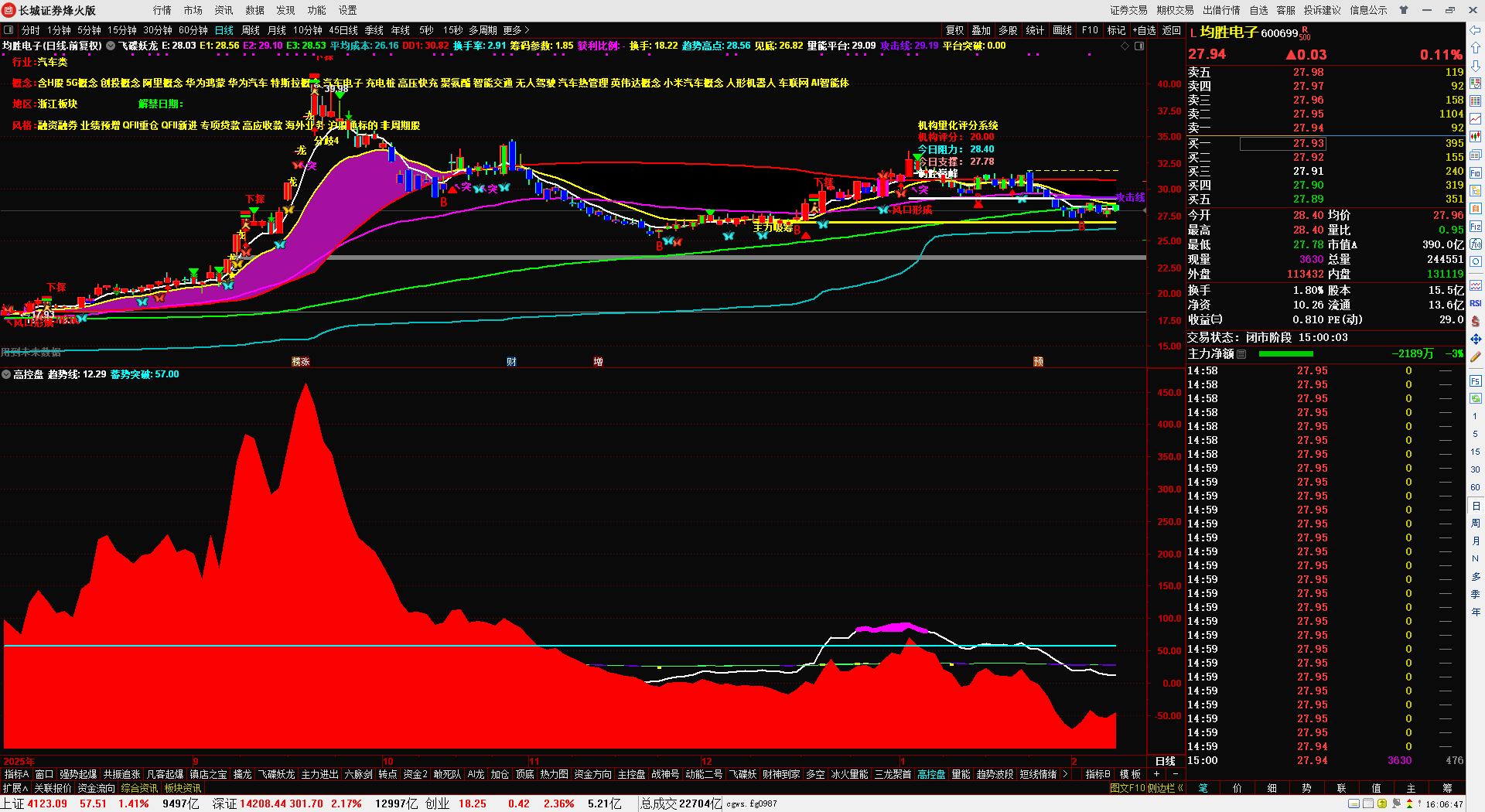Click the green refresh icon in sidebar
This screenshot has height=812, width=1485.
click(x=1476, y=398)
